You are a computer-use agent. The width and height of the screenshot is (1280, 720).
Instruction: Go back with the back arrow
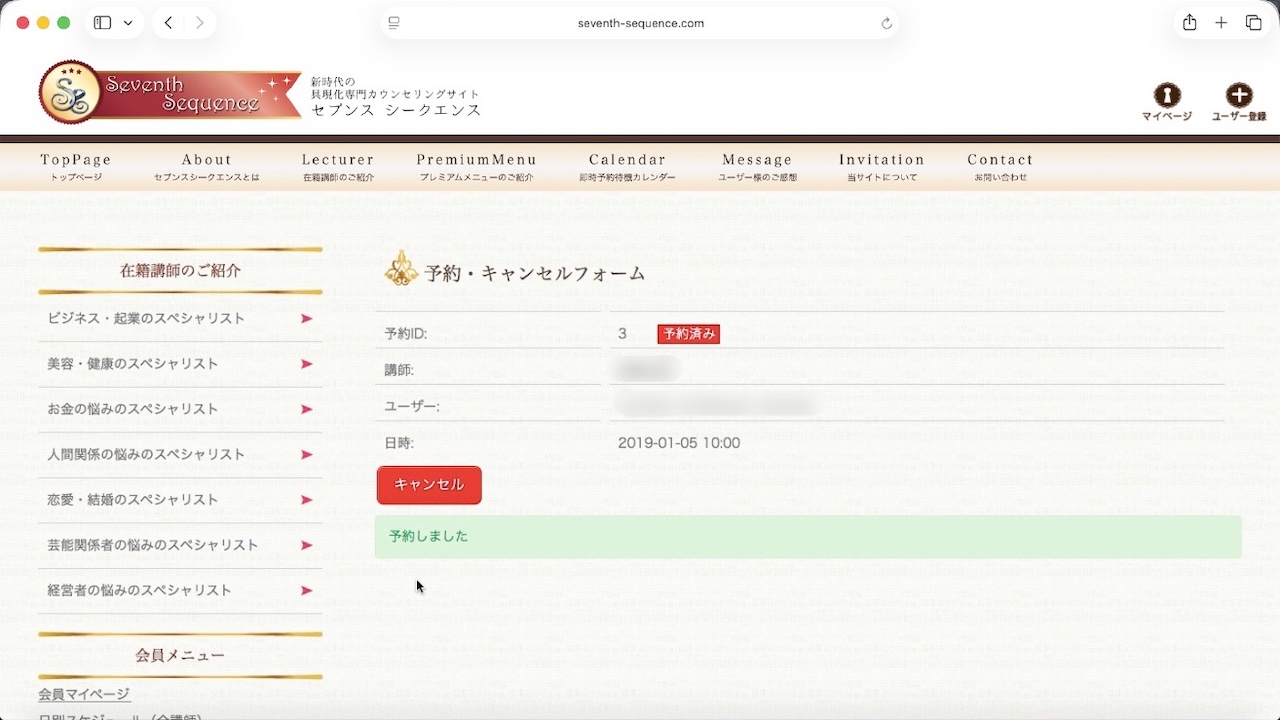point(168,23)
